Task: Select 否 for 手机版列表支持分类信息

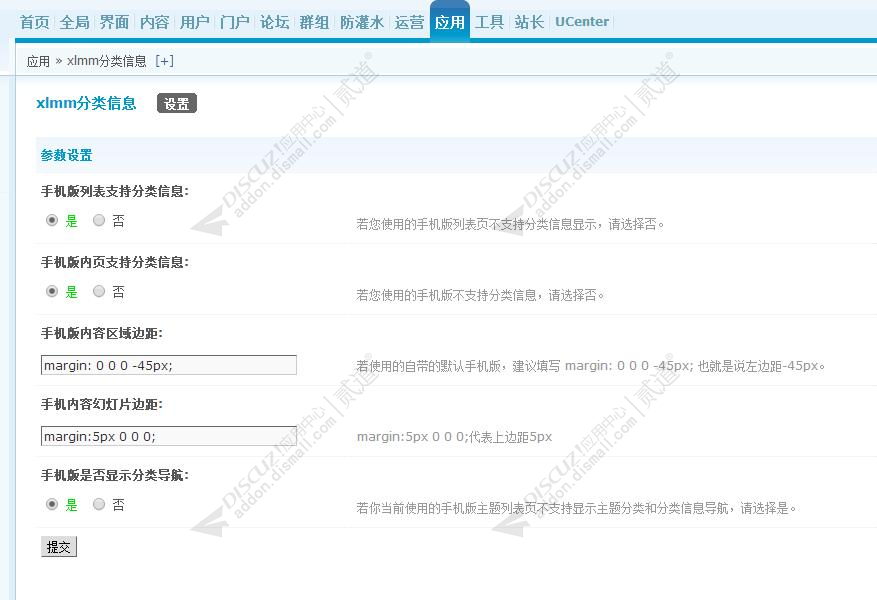Action: pos(99,220)
